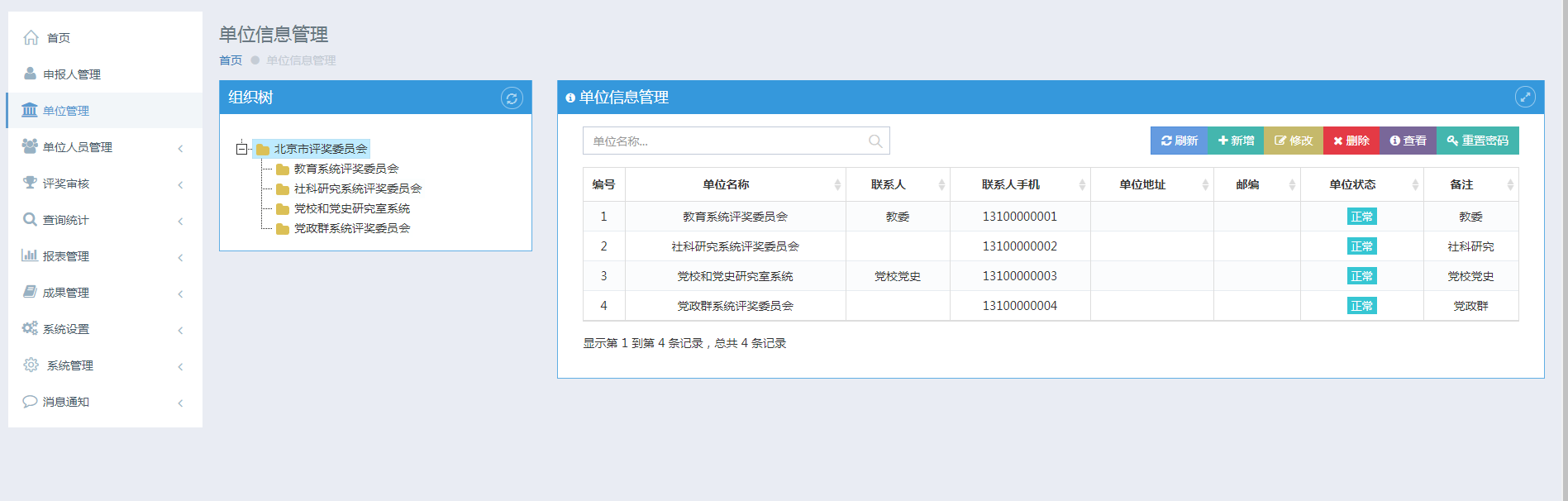1568x501 pixels.
Task: Sort by 联系人手机 column header
Action: pyautogui.click(x=1020, y=185)
